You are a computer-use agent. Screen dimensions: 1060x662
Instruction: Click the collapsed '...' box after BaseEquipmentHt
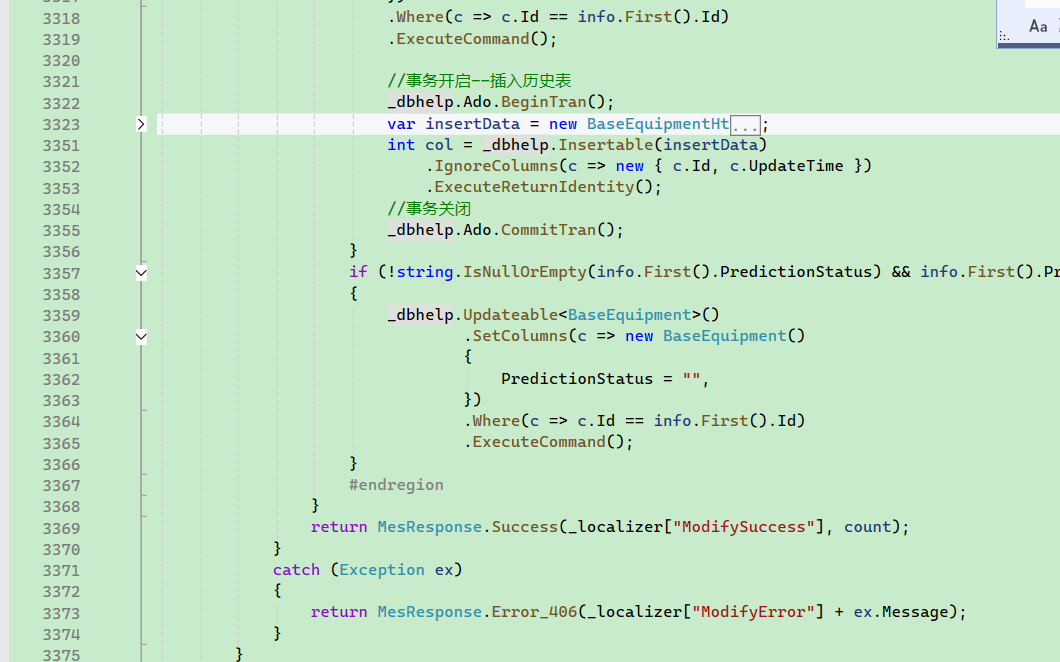coord(745,124)
